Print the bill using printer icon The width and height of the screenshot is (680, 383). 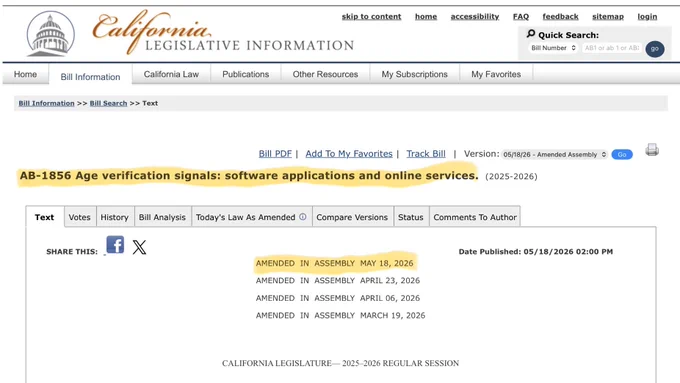(652, 150)
